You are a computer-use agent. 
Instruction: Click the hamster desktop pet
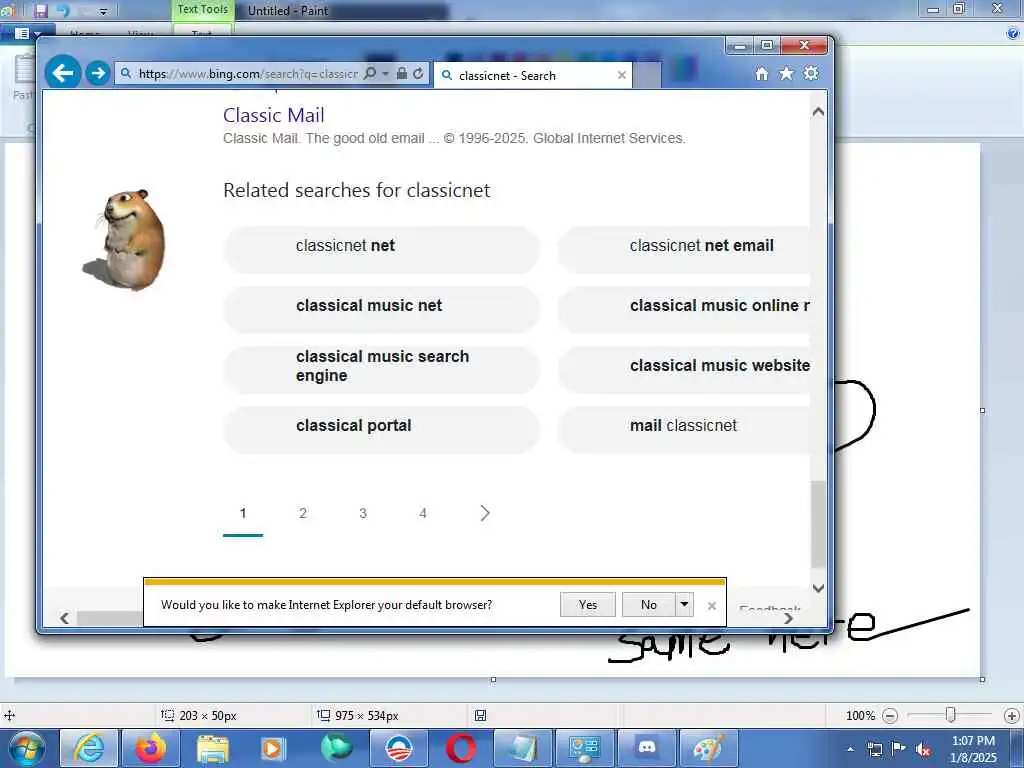click(125, 240)
